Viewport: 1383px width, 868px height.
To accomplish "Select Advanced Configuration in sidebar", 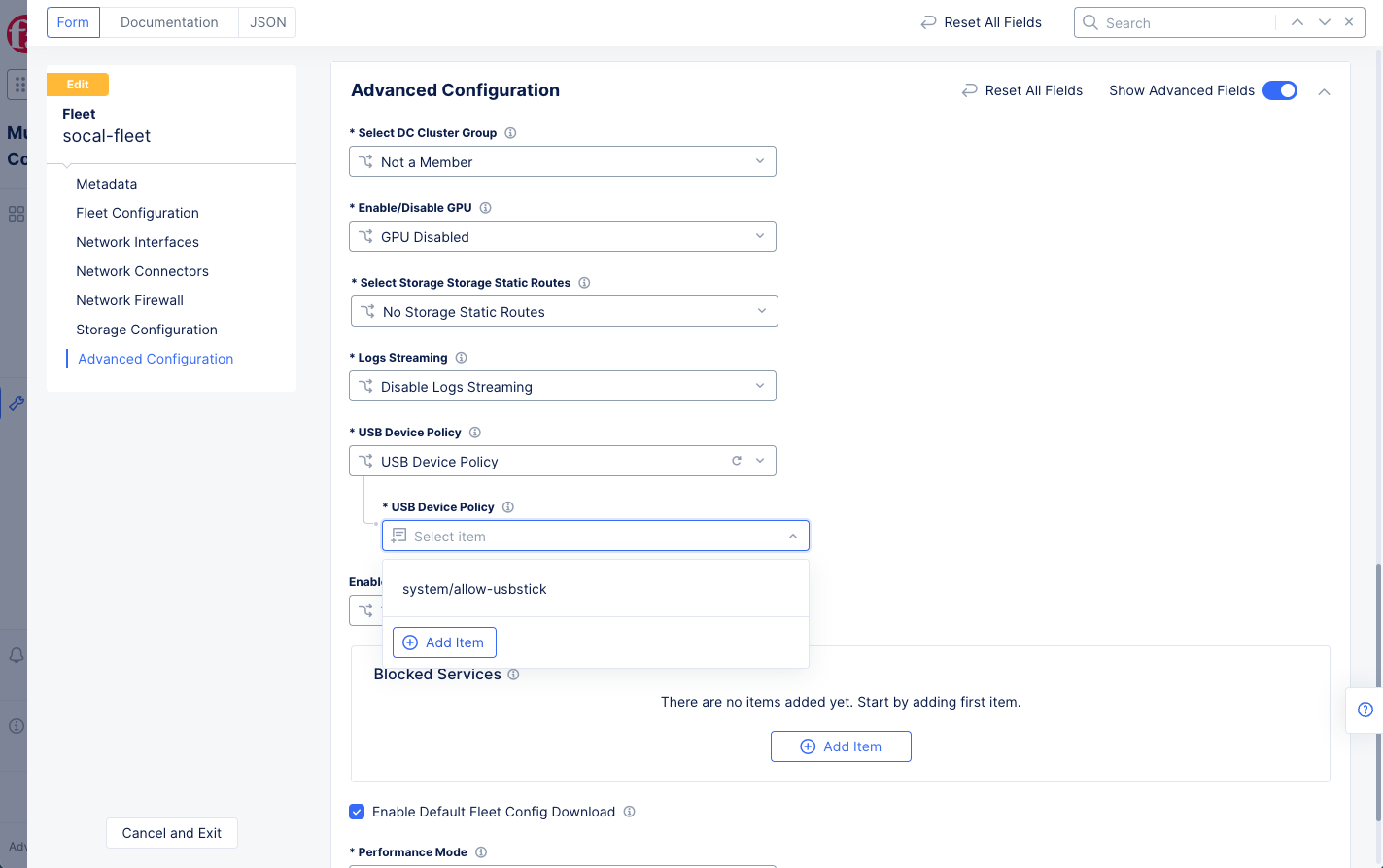I will (156, 359).
